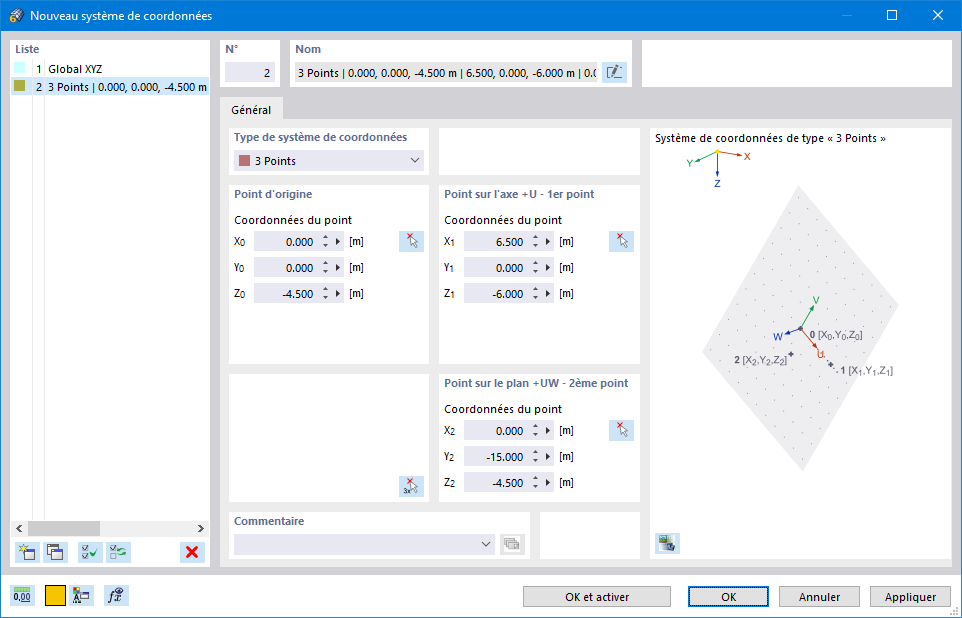
Task: Click the yellow color swatch in bottom bar
Action: [55, 595]
